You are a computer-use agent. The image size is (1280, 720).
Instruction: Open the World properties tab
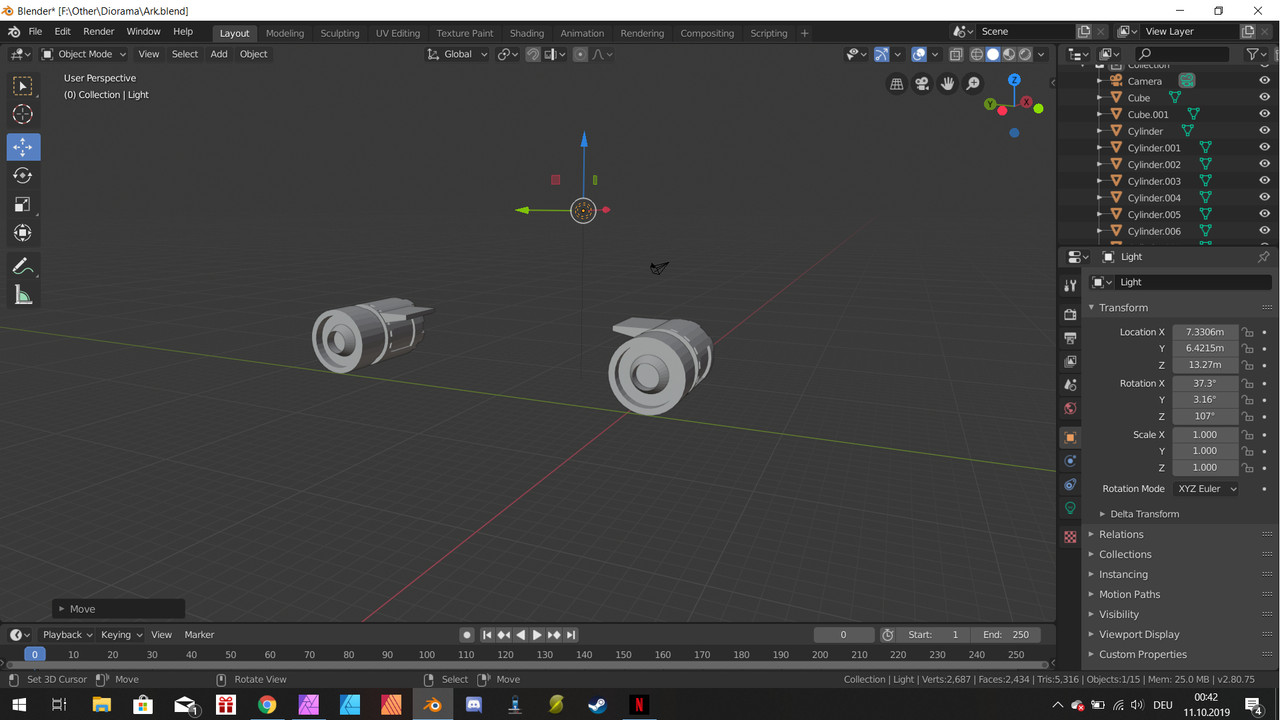tap(1070, 408)
